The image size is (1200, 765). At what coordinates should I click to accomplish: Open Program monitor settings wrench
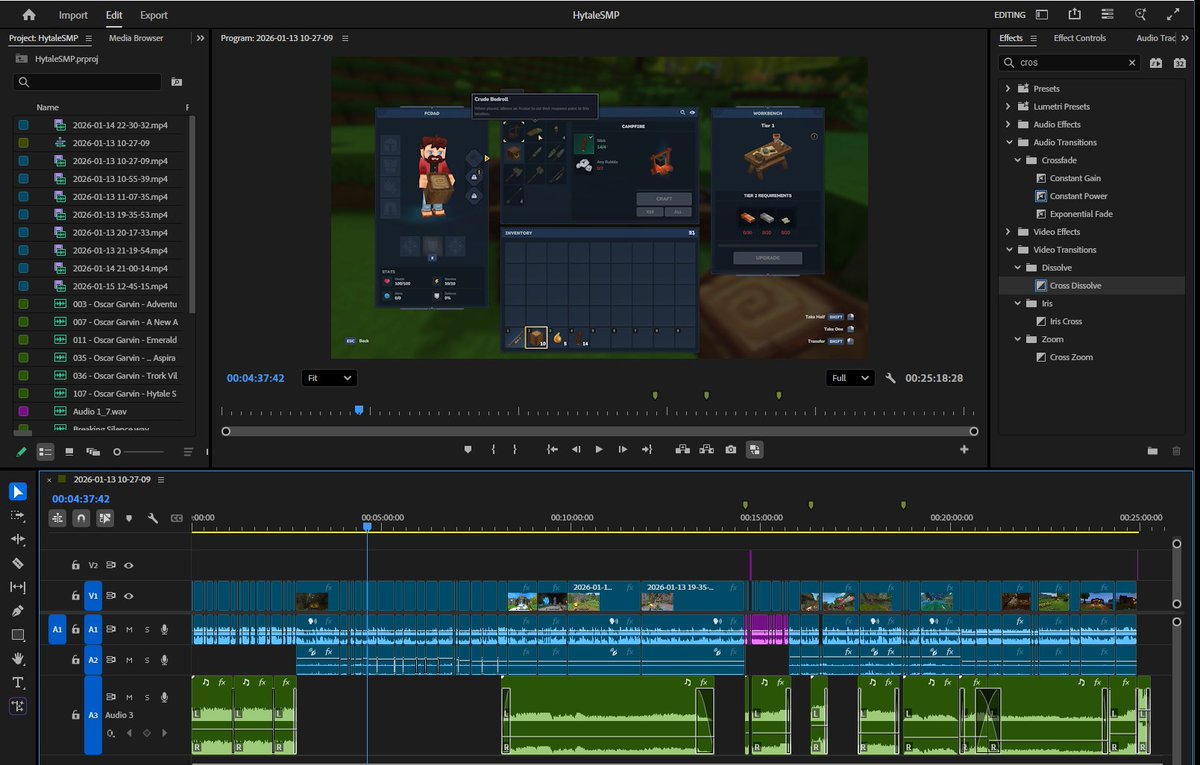click(890, 379)
